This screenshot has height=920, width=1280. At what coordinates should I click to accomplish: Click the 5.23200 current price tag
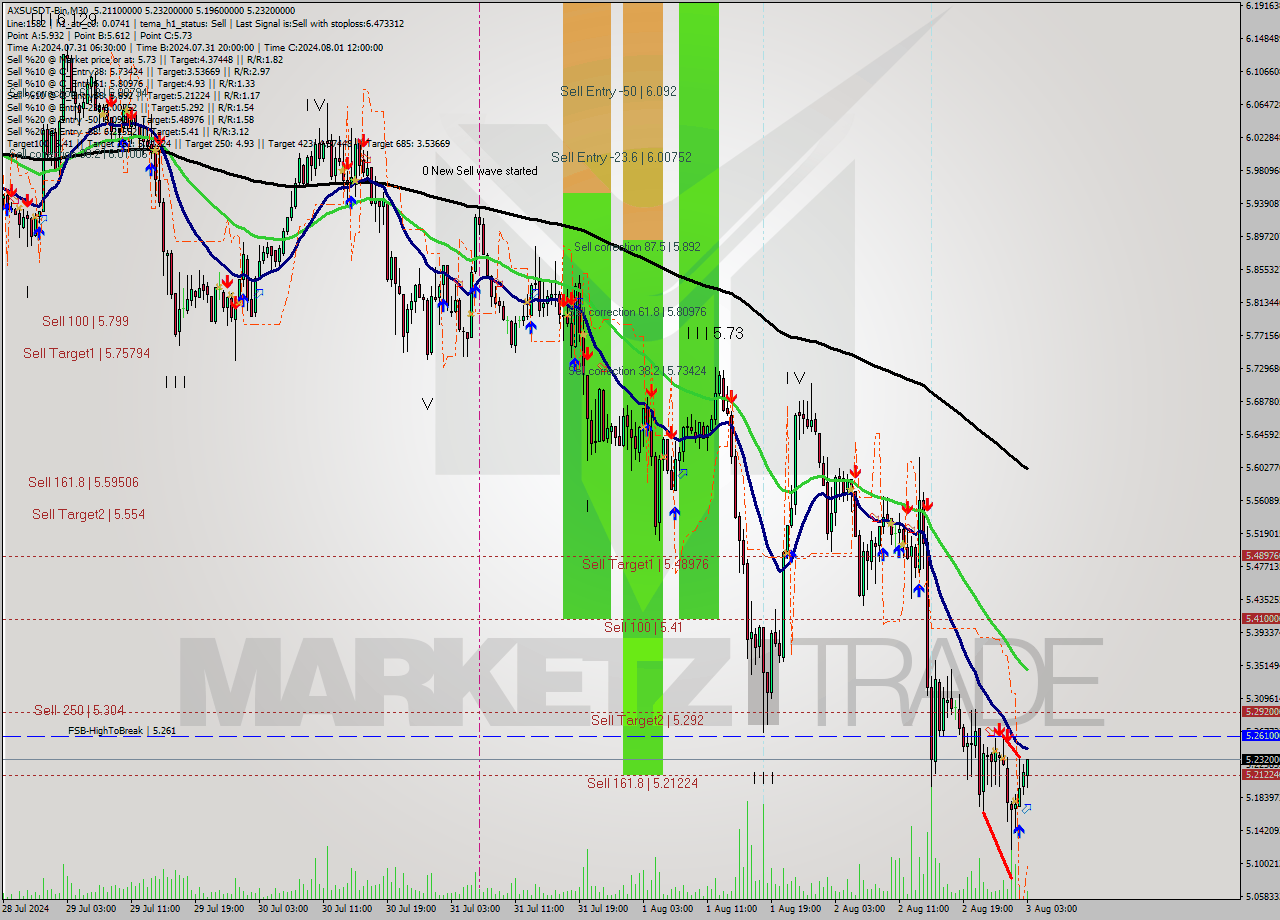click(1260, 759)
